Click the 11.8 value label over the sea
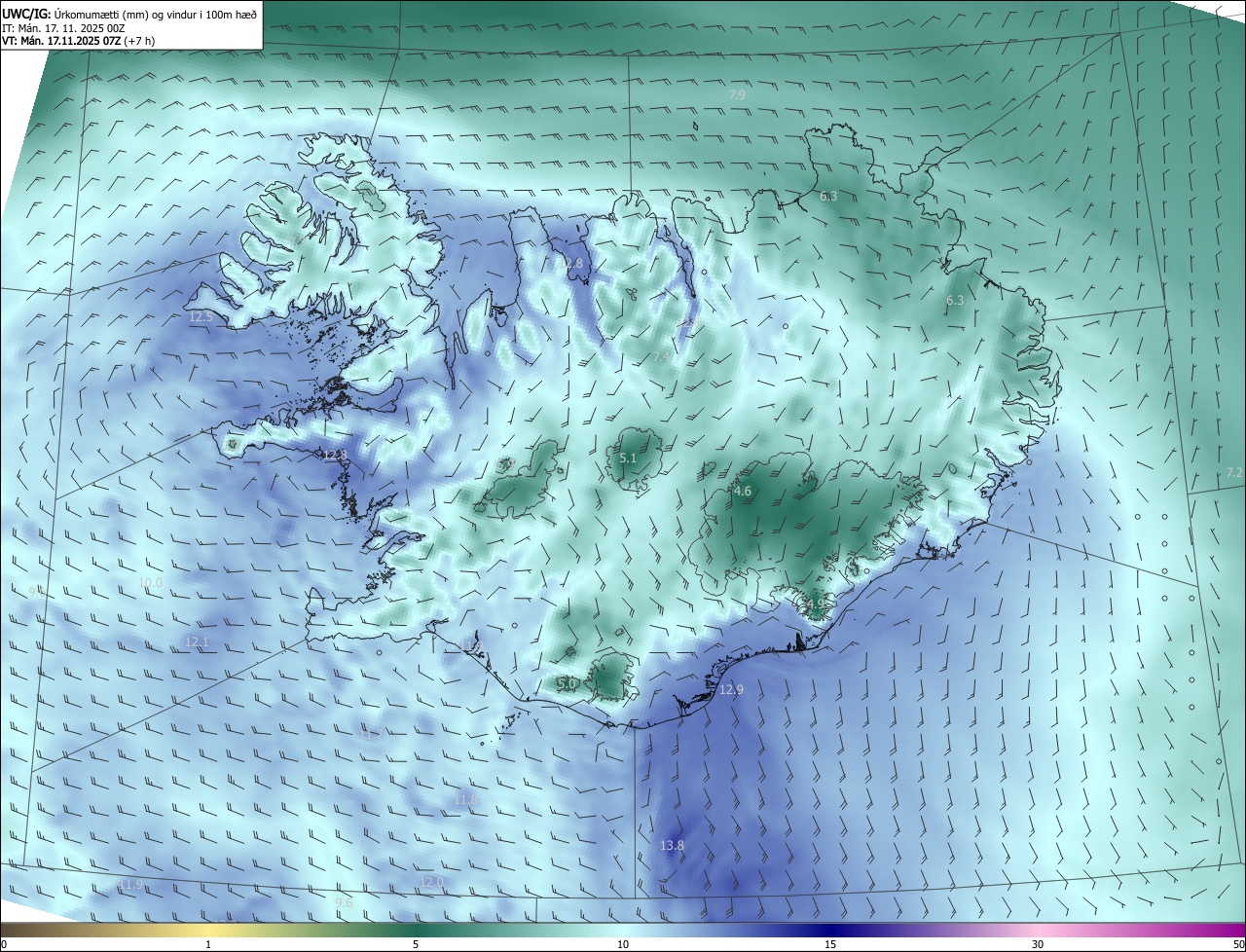Viewport: 1246px width, 952px height. pos(465,799)
